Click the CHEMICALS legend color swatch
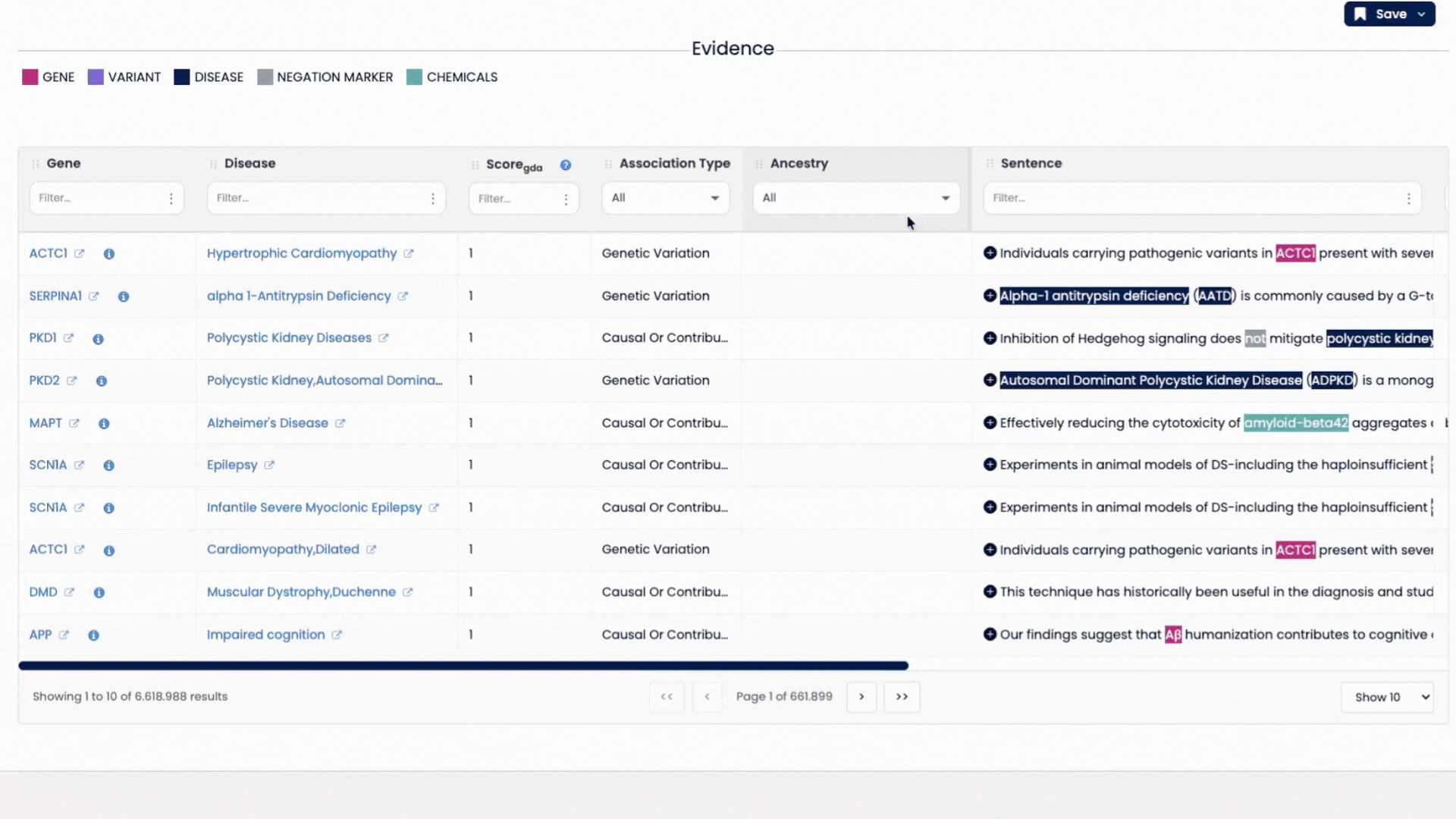The height and width of the screenshot is (819, 1456). tap(414, 77)
